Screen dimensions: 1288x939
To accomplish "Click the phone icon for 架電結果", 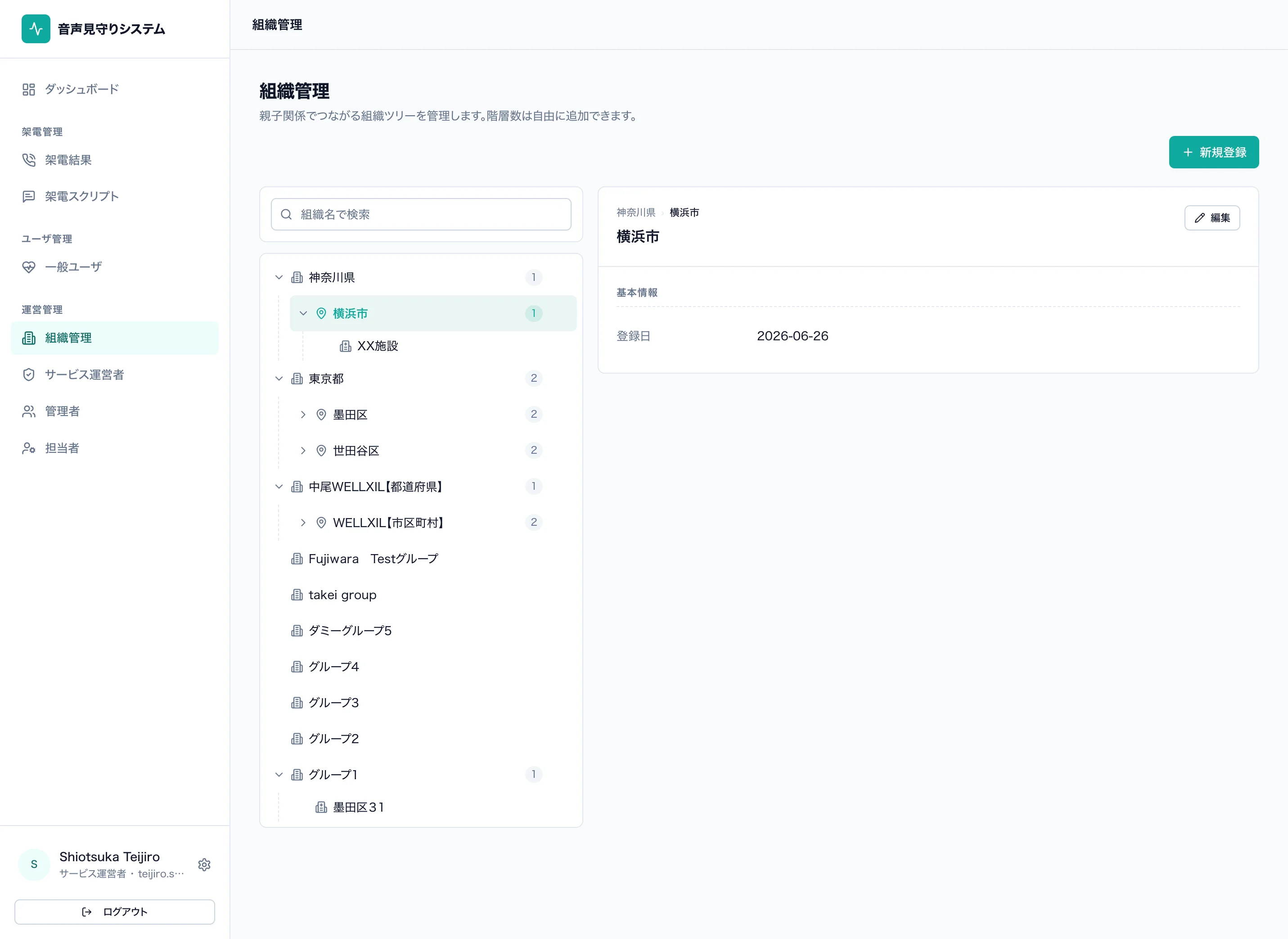I will coord(29,160).
